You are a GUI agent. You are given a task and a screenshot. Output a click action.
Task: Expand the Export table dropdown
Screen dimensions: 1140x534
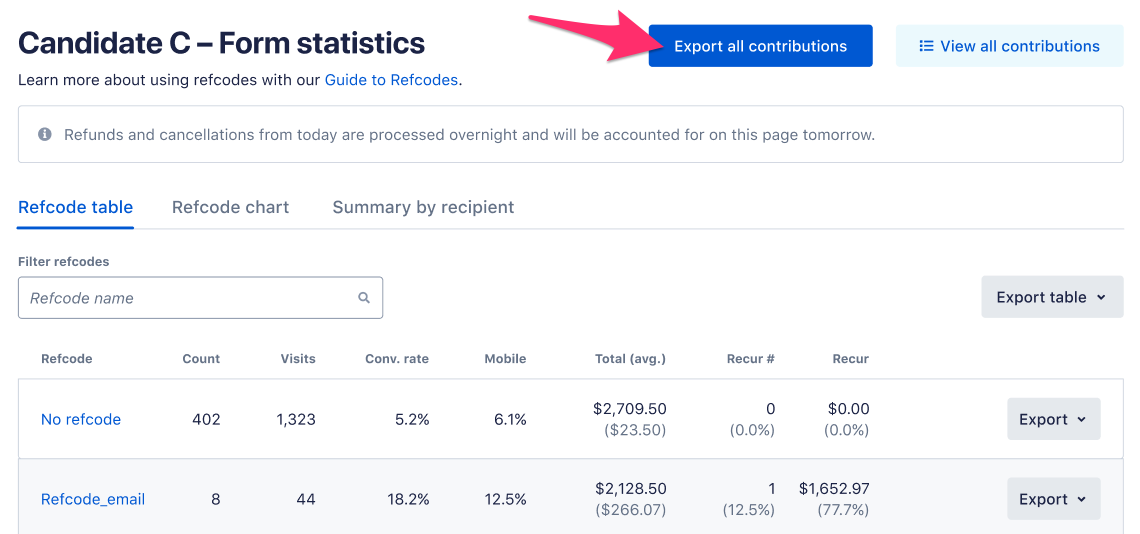coord(1052,297)
